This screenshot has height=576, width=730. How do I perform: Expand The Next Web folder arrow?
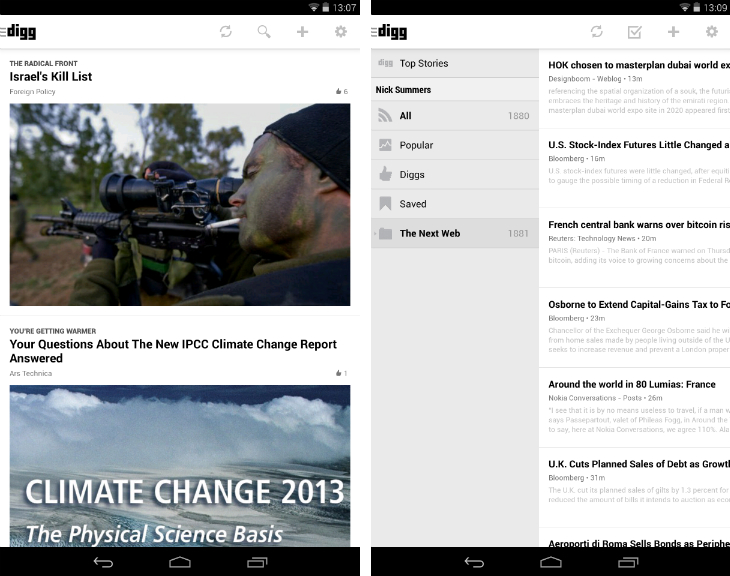click(375, 233)
